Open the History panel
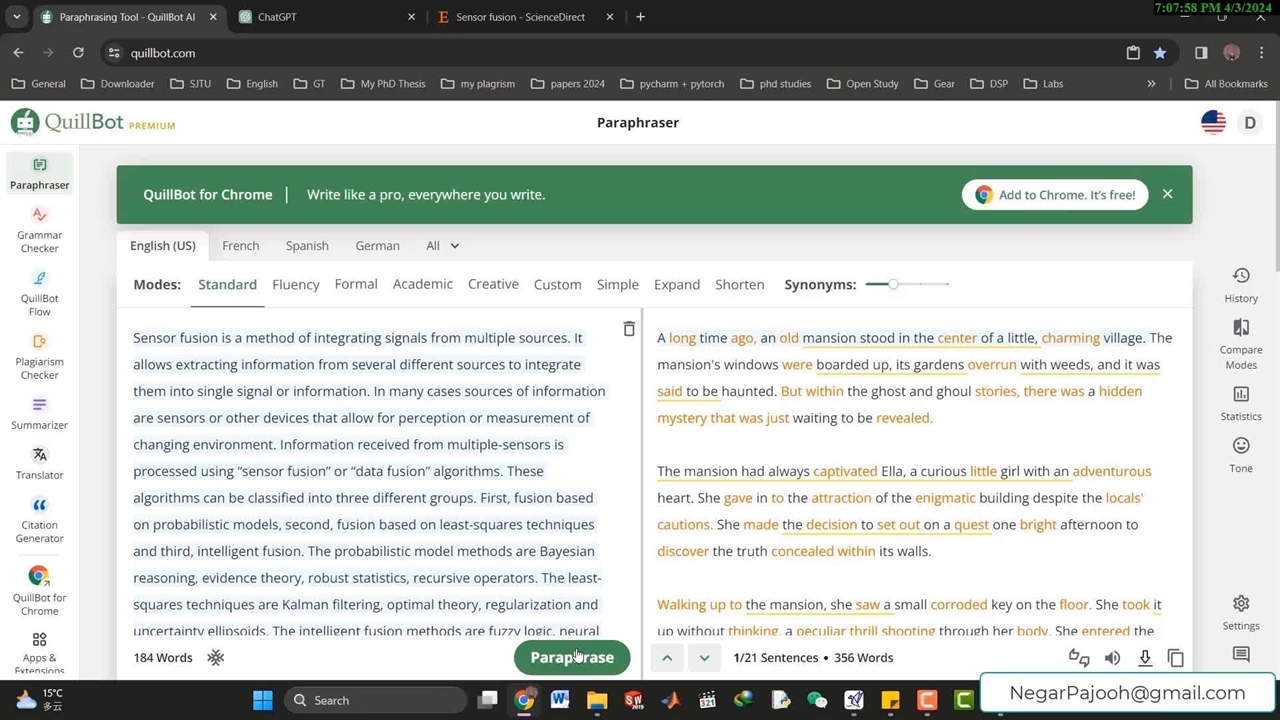Screen dimensions: 1280x720 click(1241, 284)
